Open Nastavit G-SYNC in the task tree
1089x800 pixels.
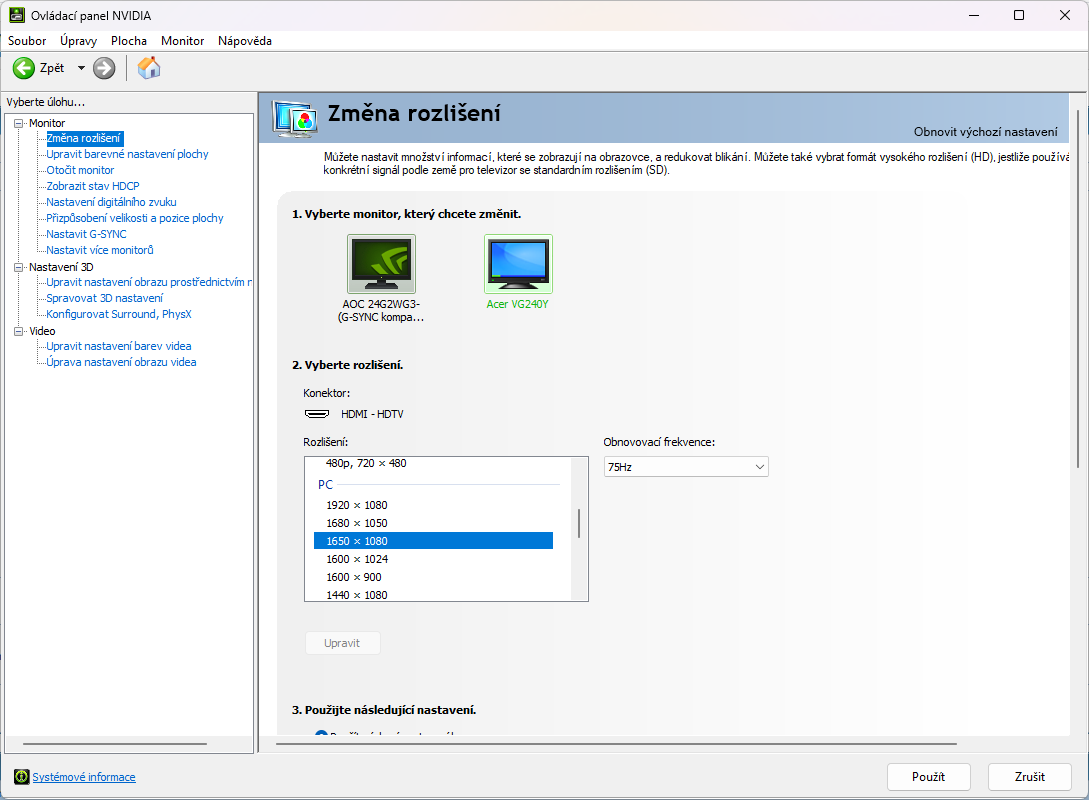coord(86,234)
